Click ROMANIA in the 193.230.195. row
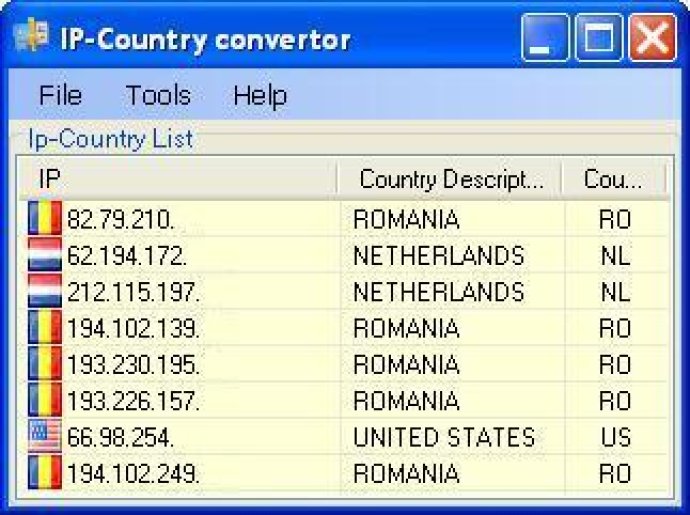 click(x=406, y=365)
